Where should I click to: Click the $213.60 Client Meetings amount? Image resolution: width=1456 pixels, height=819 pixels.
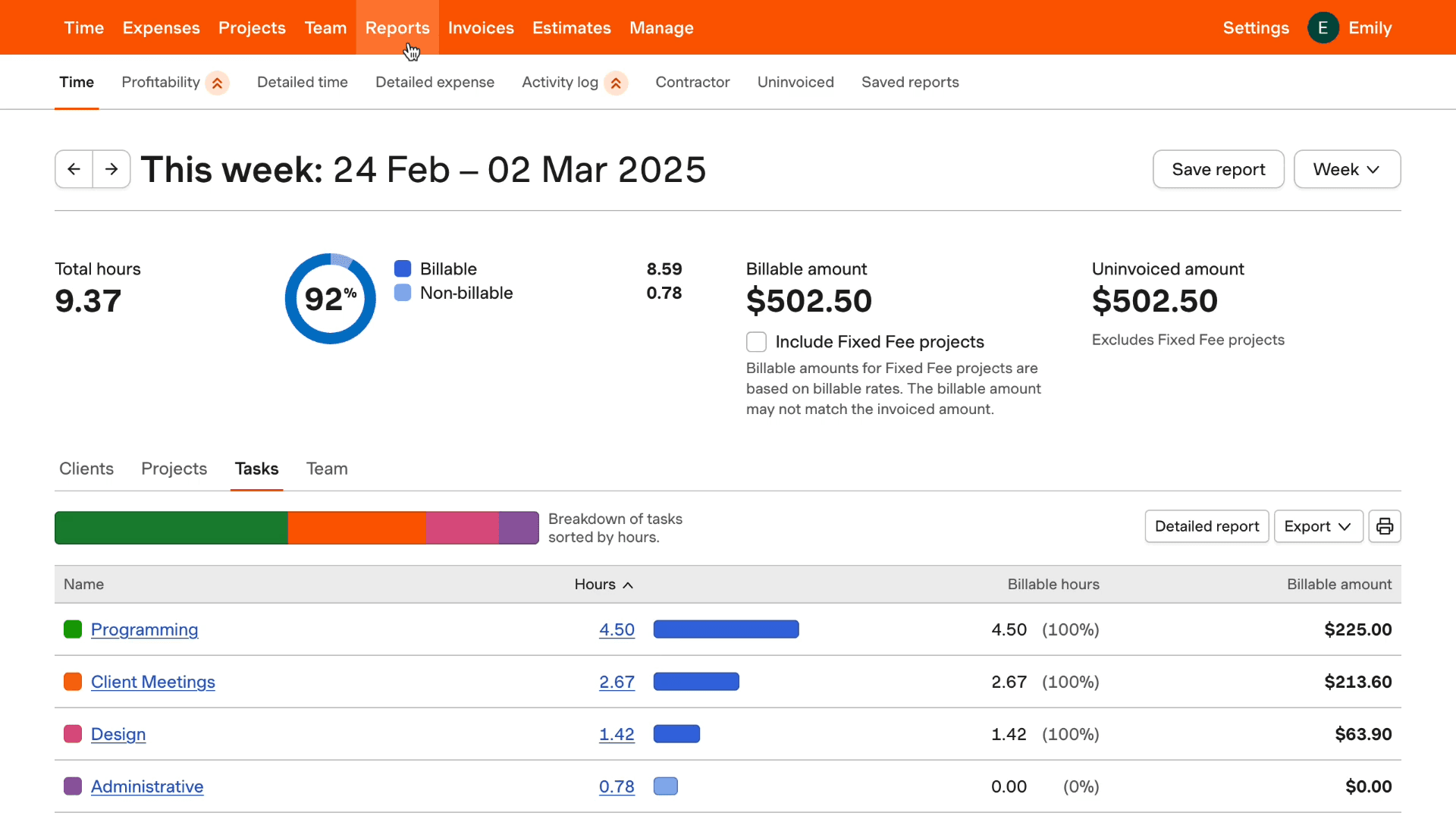pos(1357,682)
